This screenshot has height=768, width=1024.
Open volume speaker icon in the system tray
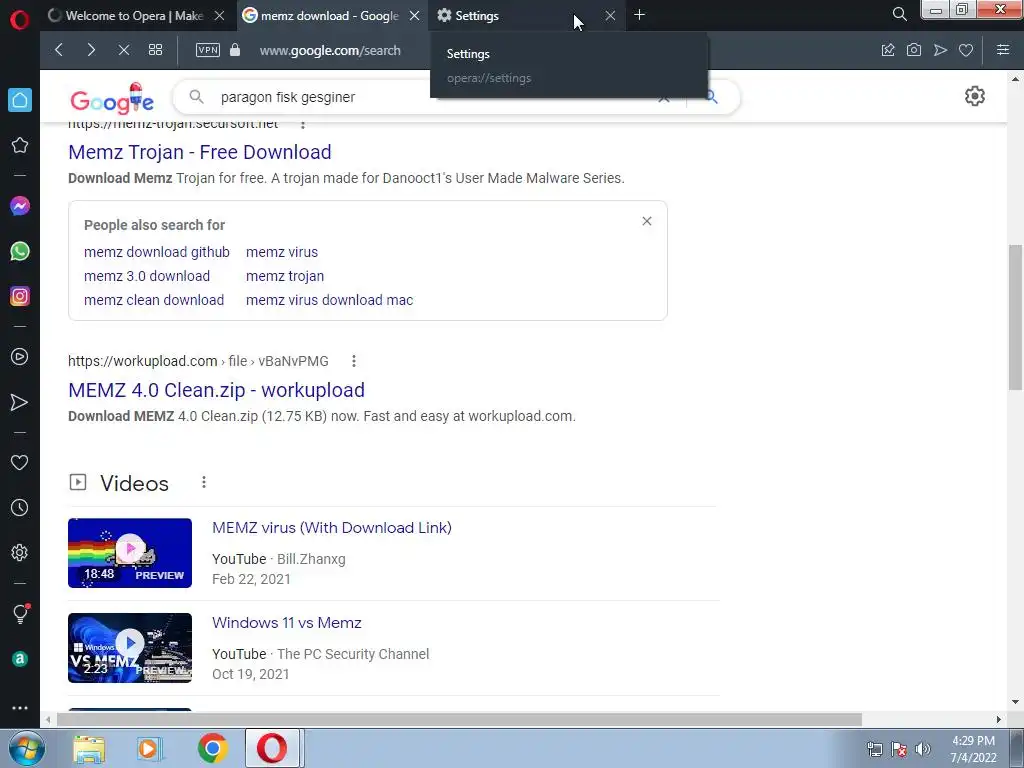[922, 749]
